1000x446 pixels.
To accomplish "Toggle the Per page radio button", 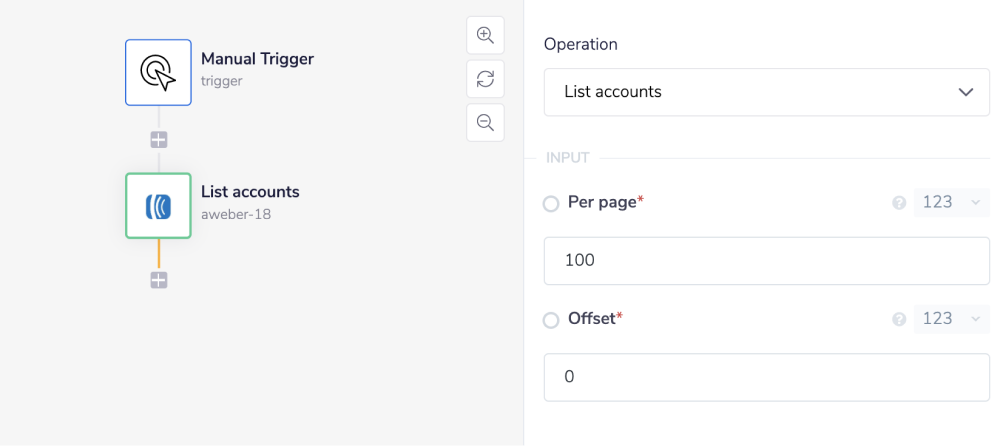I will point(551,204).
